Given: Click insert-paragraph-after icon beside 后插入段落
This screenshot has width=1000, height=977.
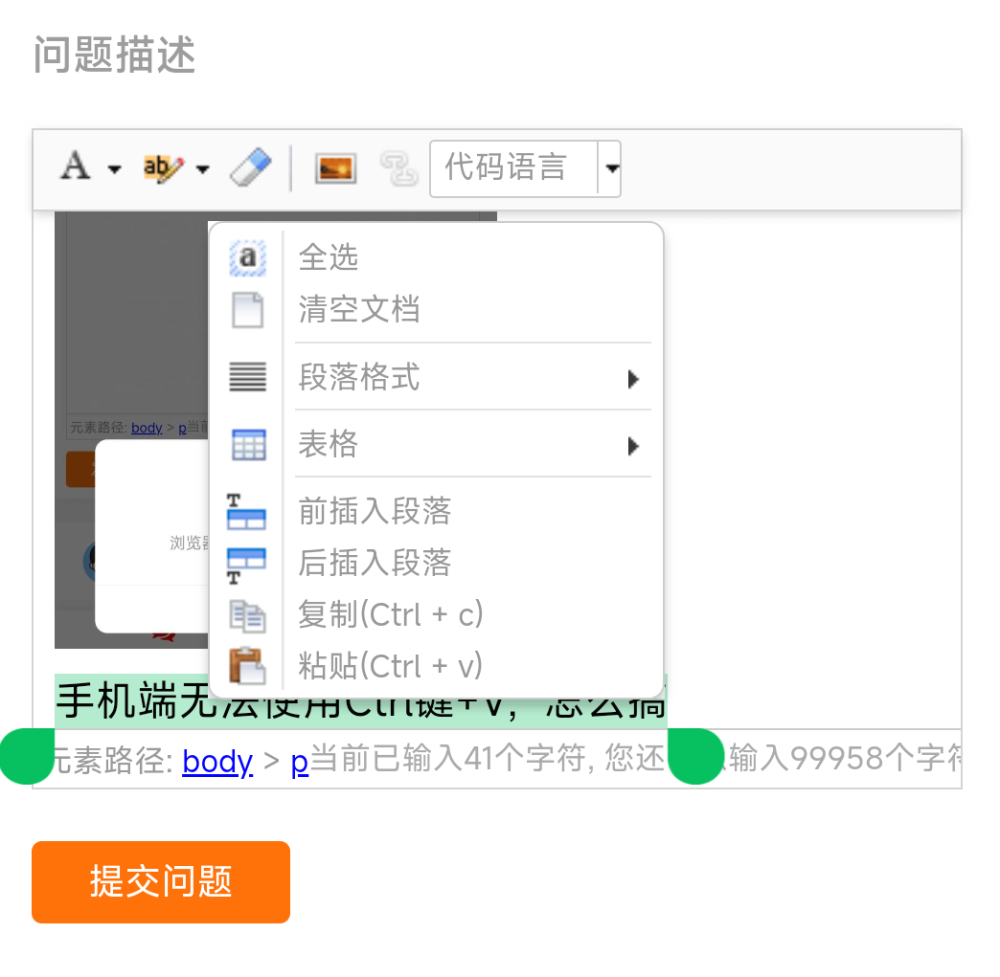Looking at the screenshot, I should [x=246, y=566].
